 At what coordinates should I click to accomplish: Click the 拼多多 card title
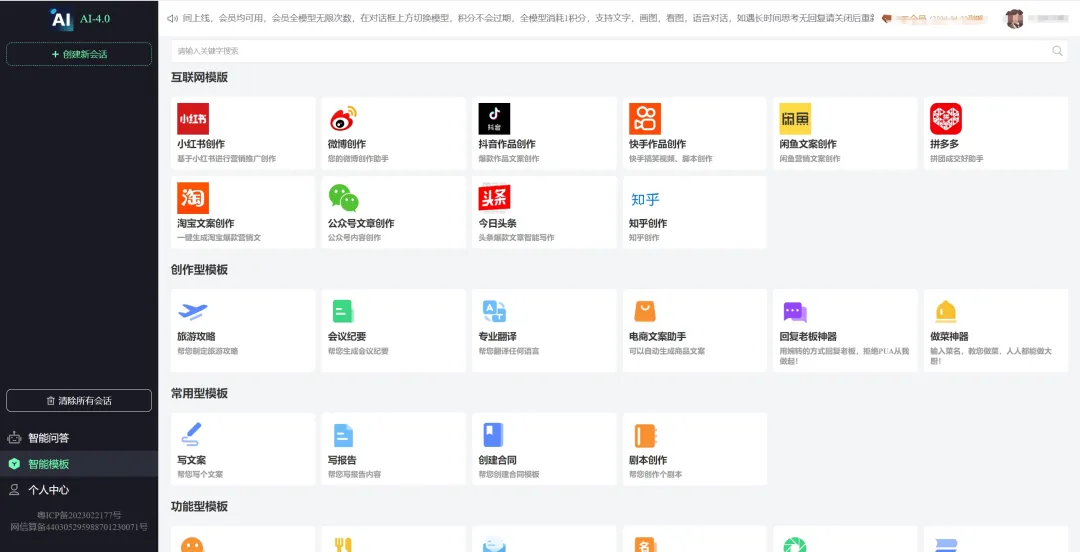coord(944,144)
